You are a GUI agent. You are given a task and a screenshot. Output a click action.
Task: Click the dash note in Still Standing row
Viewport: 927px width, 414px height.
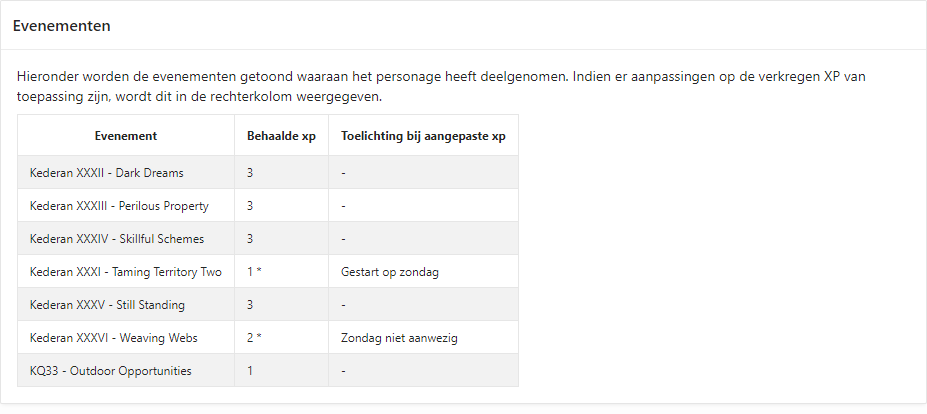[x=343, y=305]
